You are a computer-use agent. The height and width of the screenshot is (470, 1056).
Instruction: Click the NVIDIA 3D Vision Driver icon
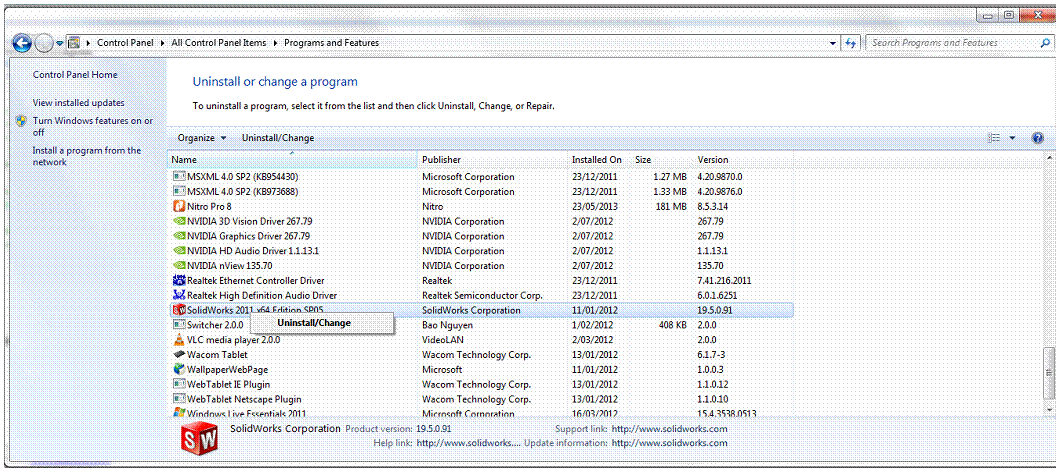pos(179,222)
